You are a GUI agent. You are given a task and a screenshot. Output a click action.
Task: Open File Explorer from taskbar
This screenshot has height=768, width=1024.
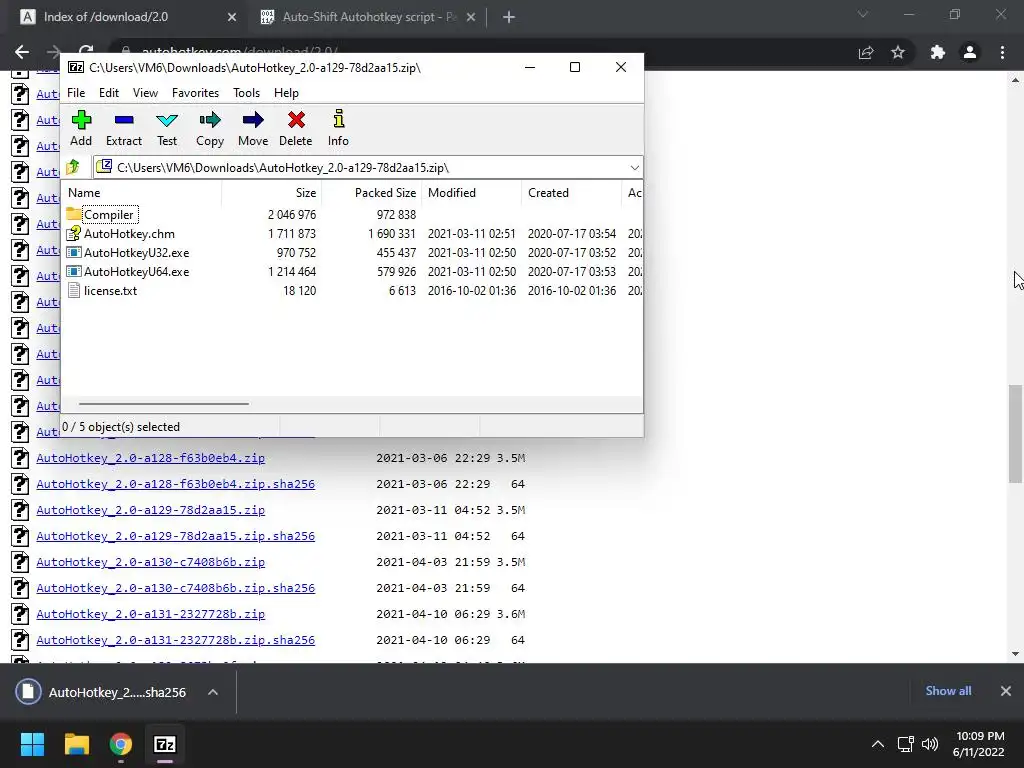[76, 744]
